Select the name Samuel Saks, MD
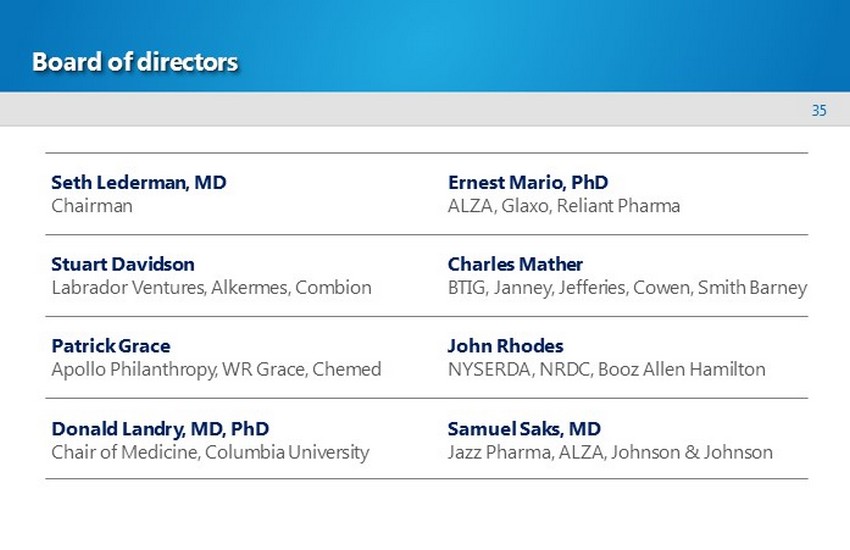Image resolution: width=850 pixels, height=550 pixels. pos(524,428)
